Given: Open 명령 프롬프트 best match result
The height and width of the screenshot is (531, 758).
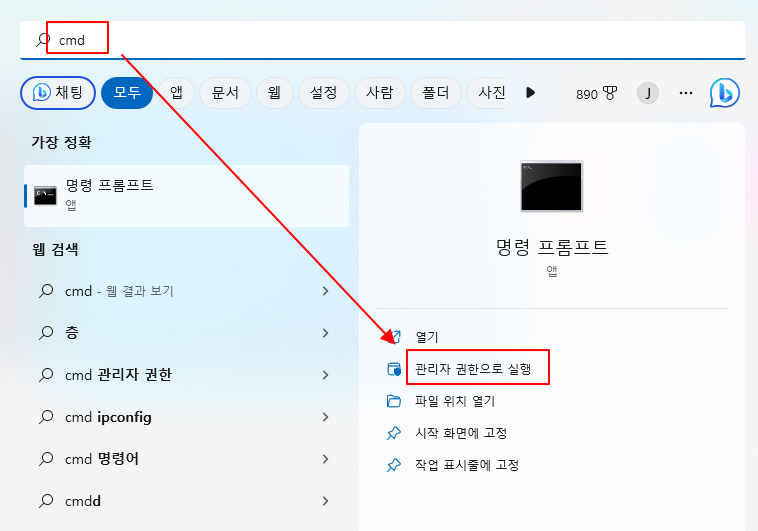Looking at the screenshot, I should [187, 196].
